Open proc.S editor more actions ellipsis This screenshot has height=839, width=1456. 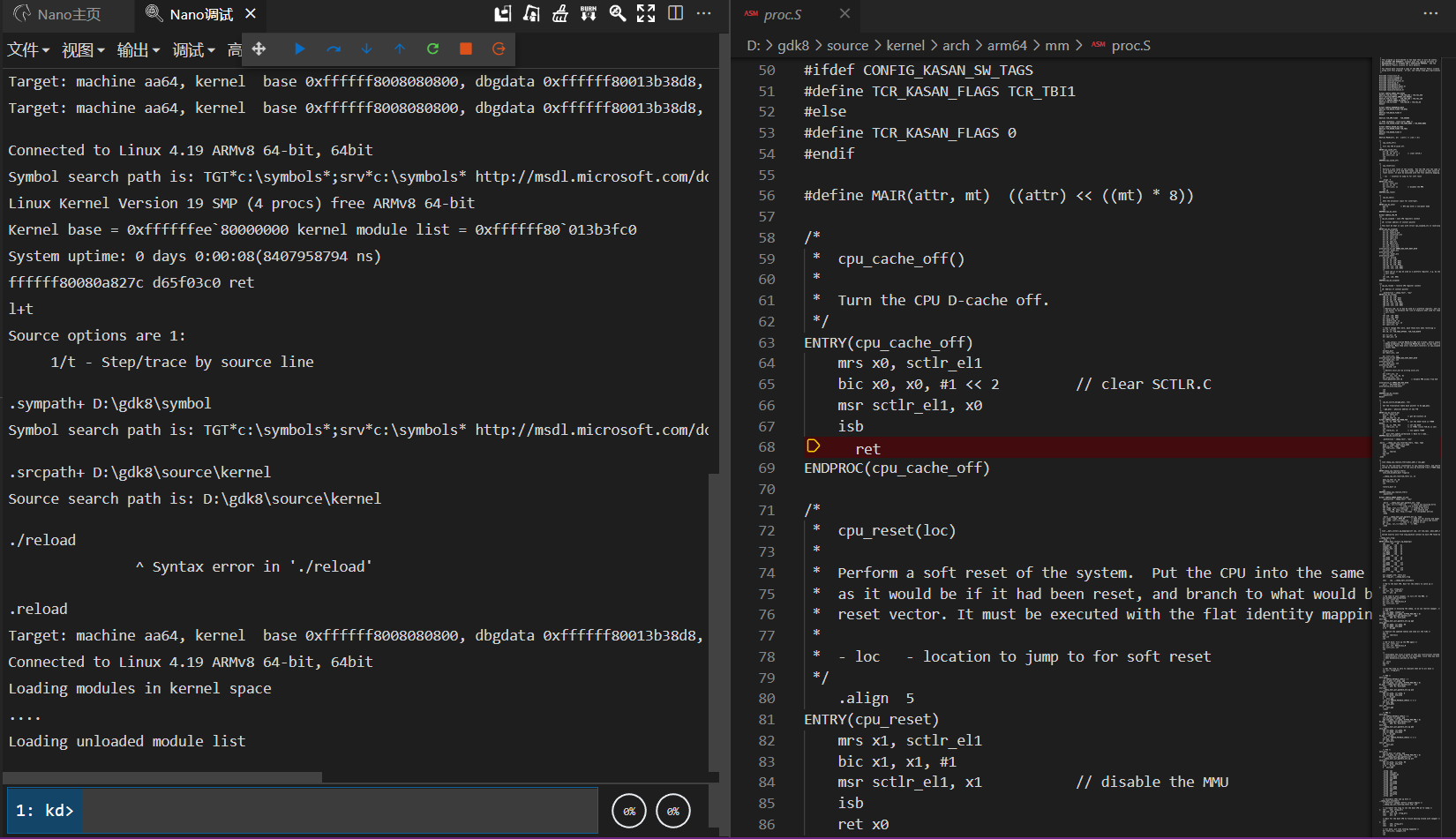[x=1430, y=13]
